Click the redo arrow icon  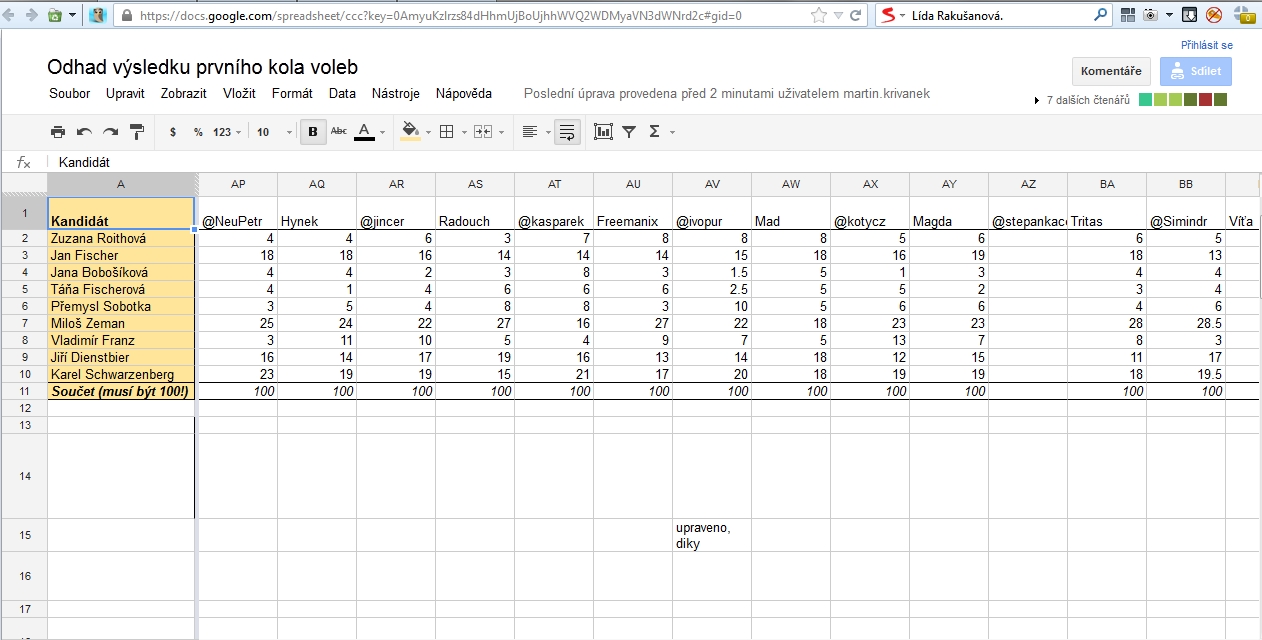(110, 132)
